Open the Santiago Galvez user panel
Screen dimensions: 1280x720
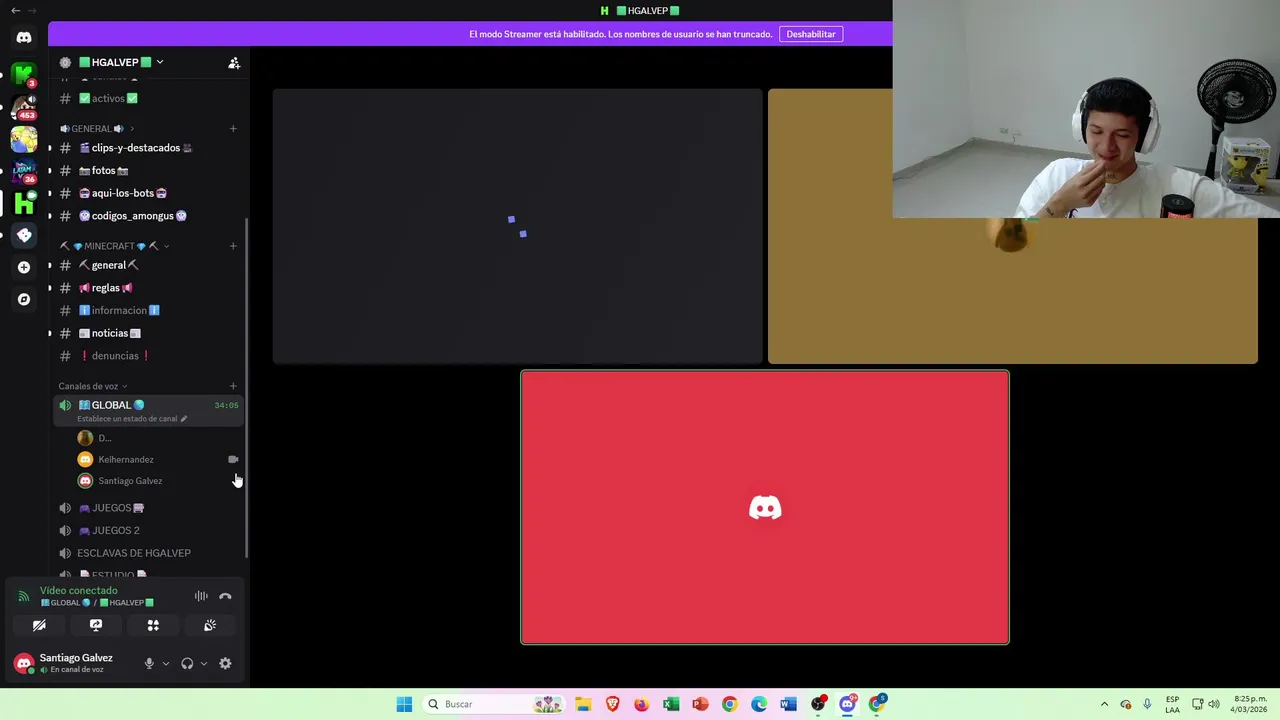coord(74,663)
